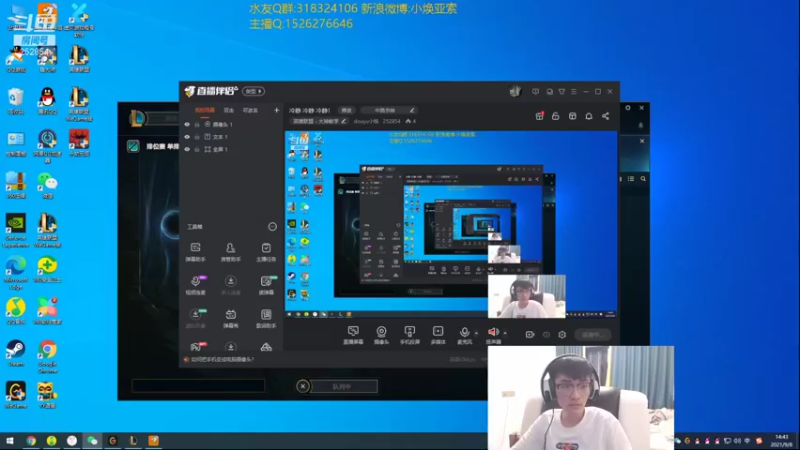This screenshot has height=450, width=800.
Task: Select the active orange scene tab
Action: coord(205,110)
